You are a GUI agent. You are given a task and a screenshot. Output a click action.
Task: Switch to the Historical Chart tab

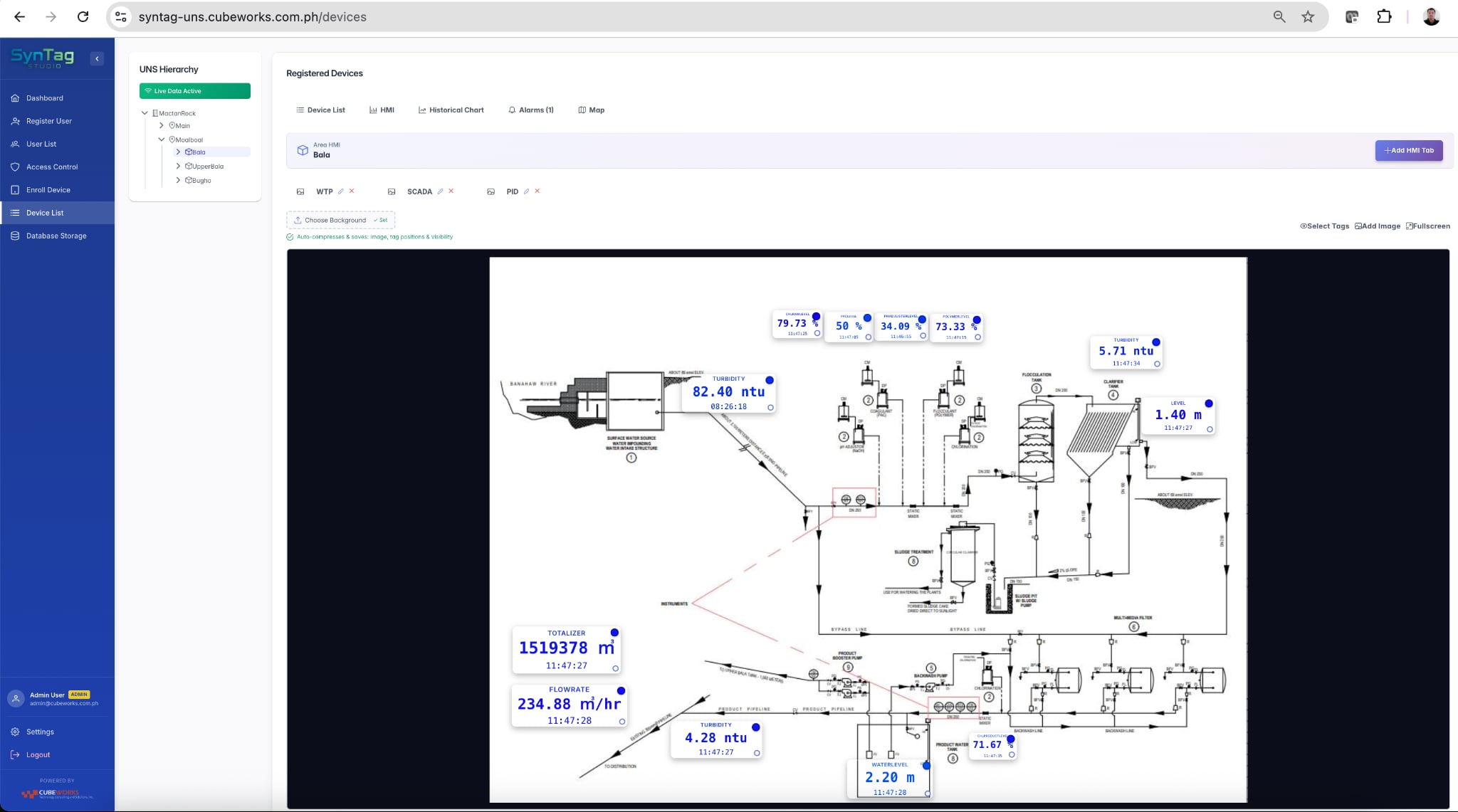(x=451, y=110)
